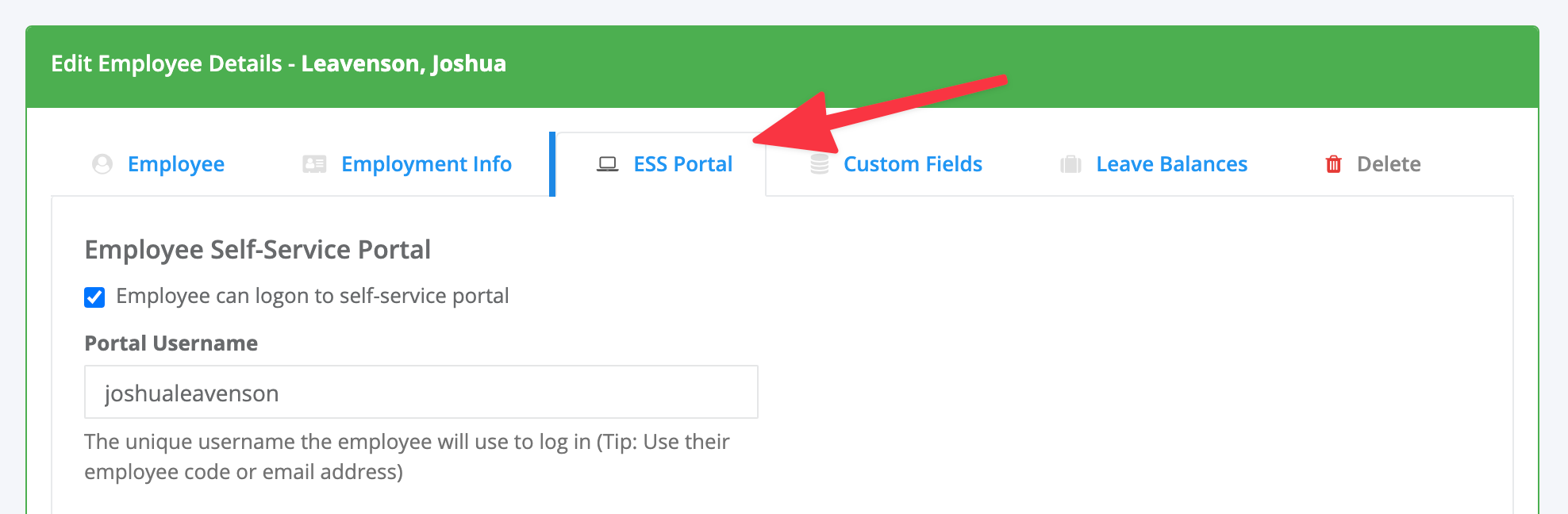Click the database icon beside Custom Fields

tap(820, 164)
